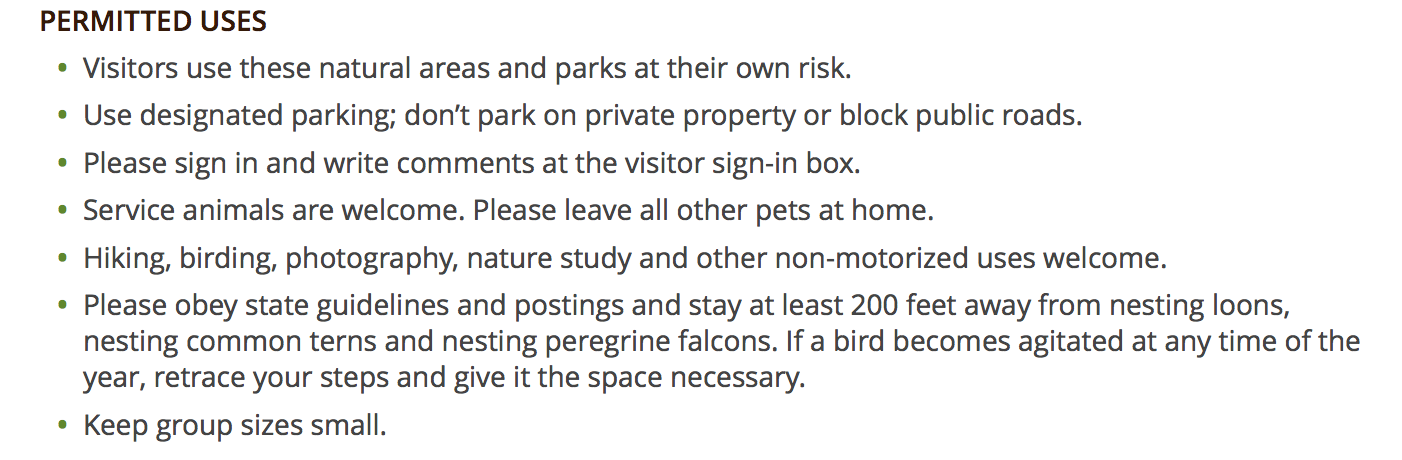Screen dimensions: 1402x460
Task: Click the bullet before Keep group sizes small
Action: click(64, 425)
